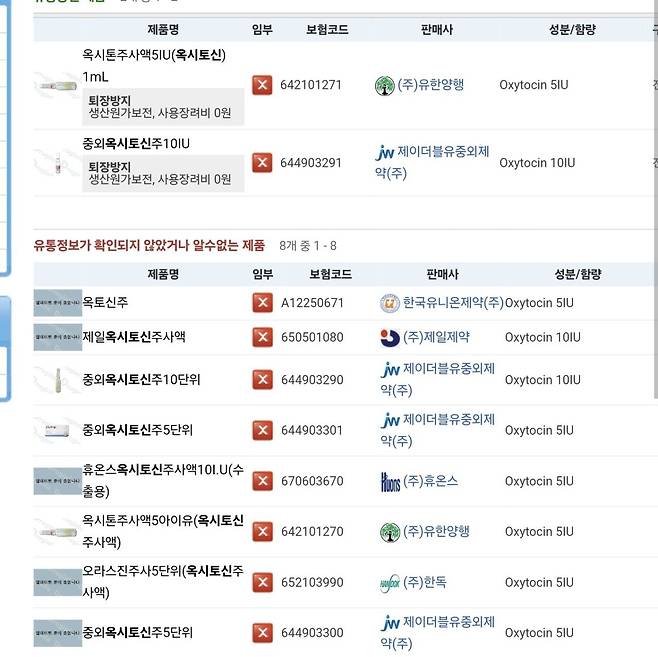
Task: Click red X icon for 중외옥시토신주10IU row
Action: click(262, 163)
